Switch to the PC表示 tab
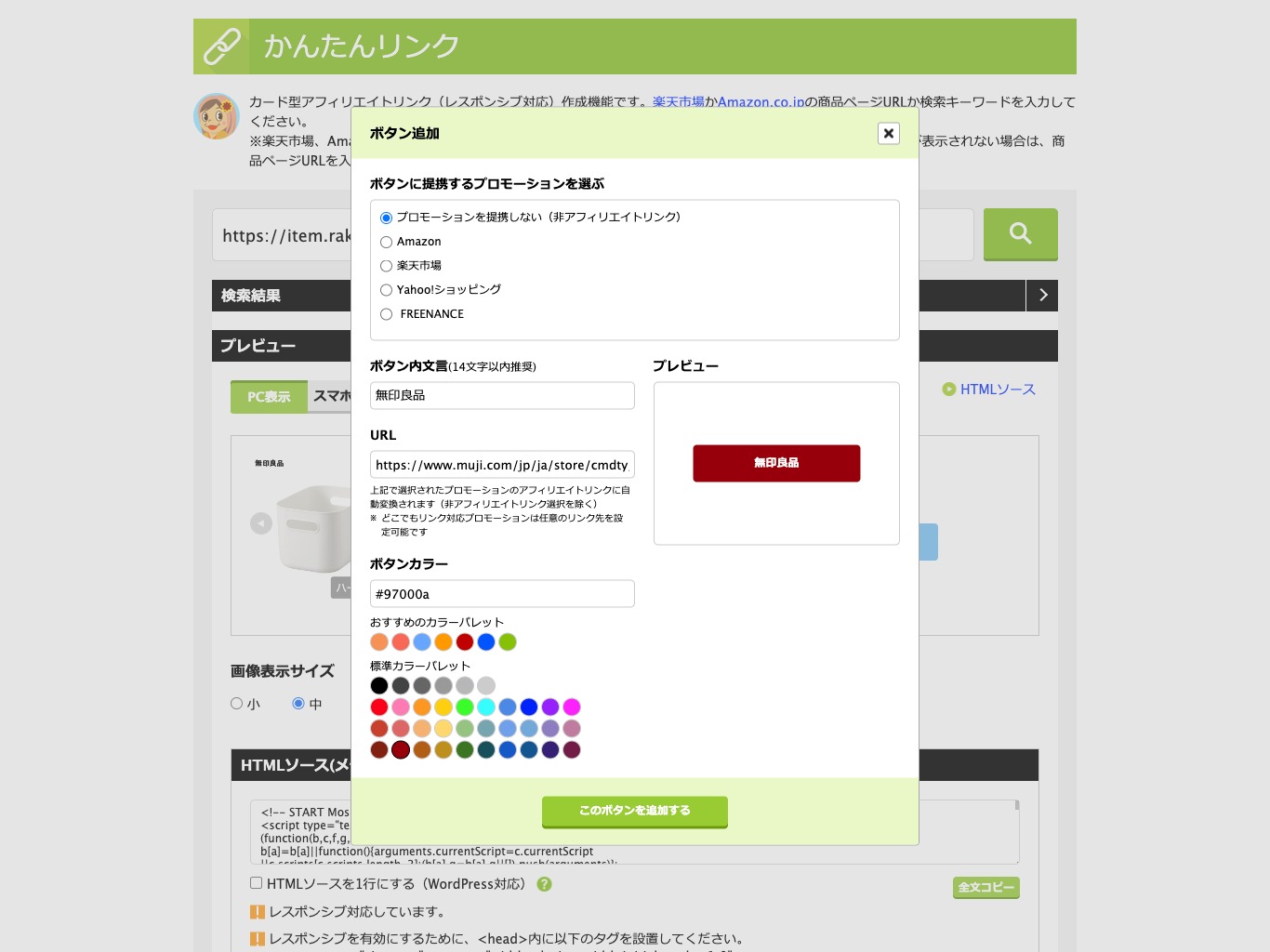This screenshot has height=952, width=1270. (x=269, y=397)
